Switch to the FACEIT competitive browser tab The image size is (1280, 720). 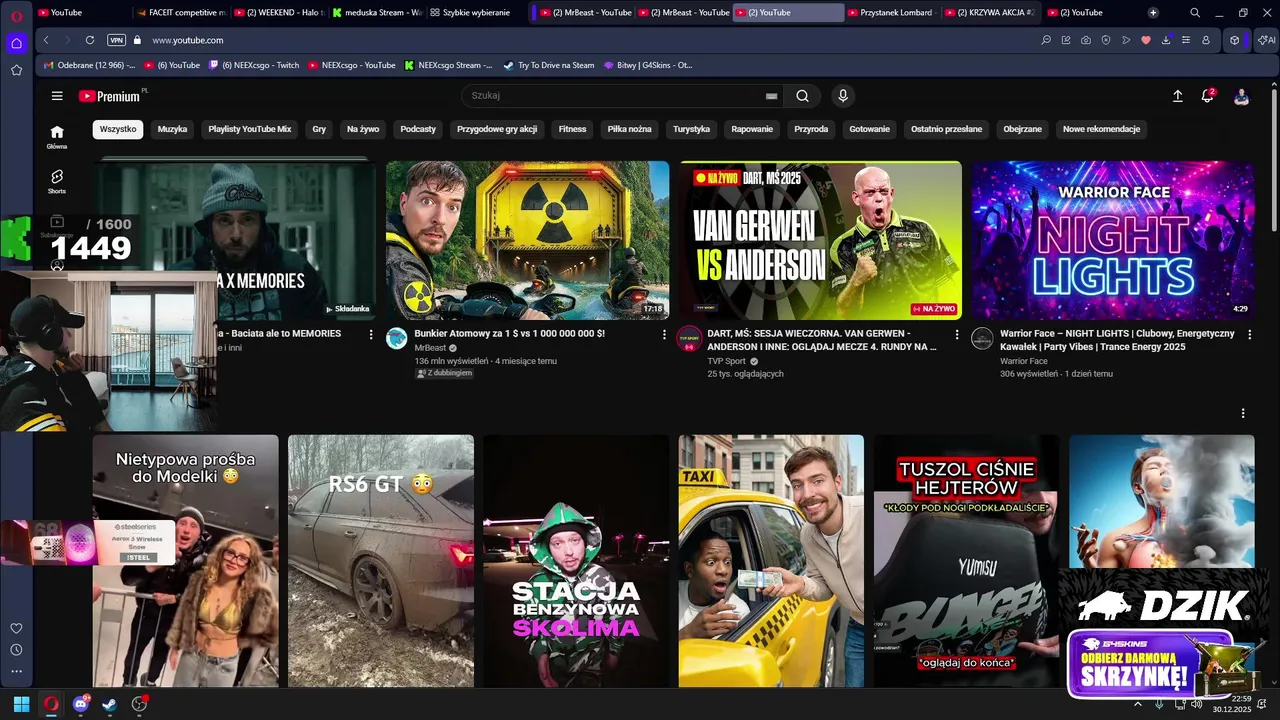pyautogui.click(x=181, y=13)
